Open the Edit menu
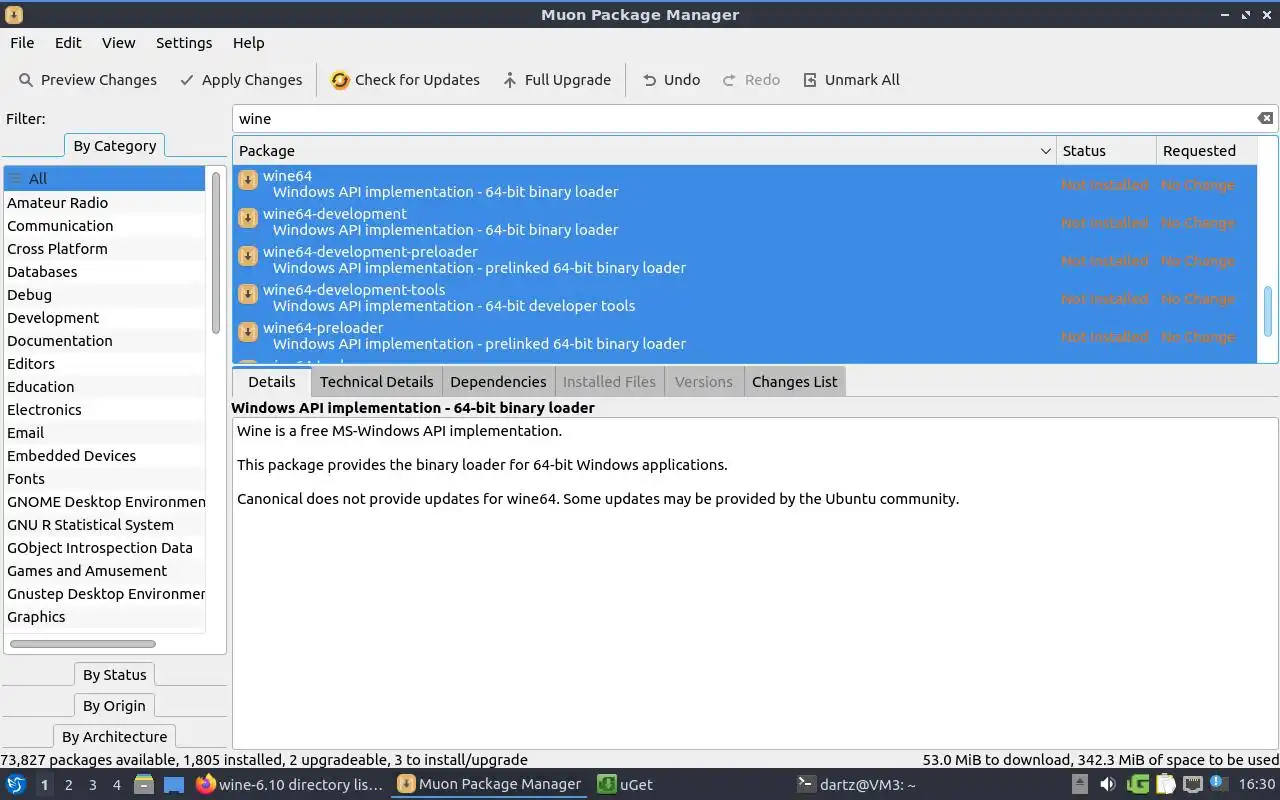Screen dimensions: 1280x800 68,43
